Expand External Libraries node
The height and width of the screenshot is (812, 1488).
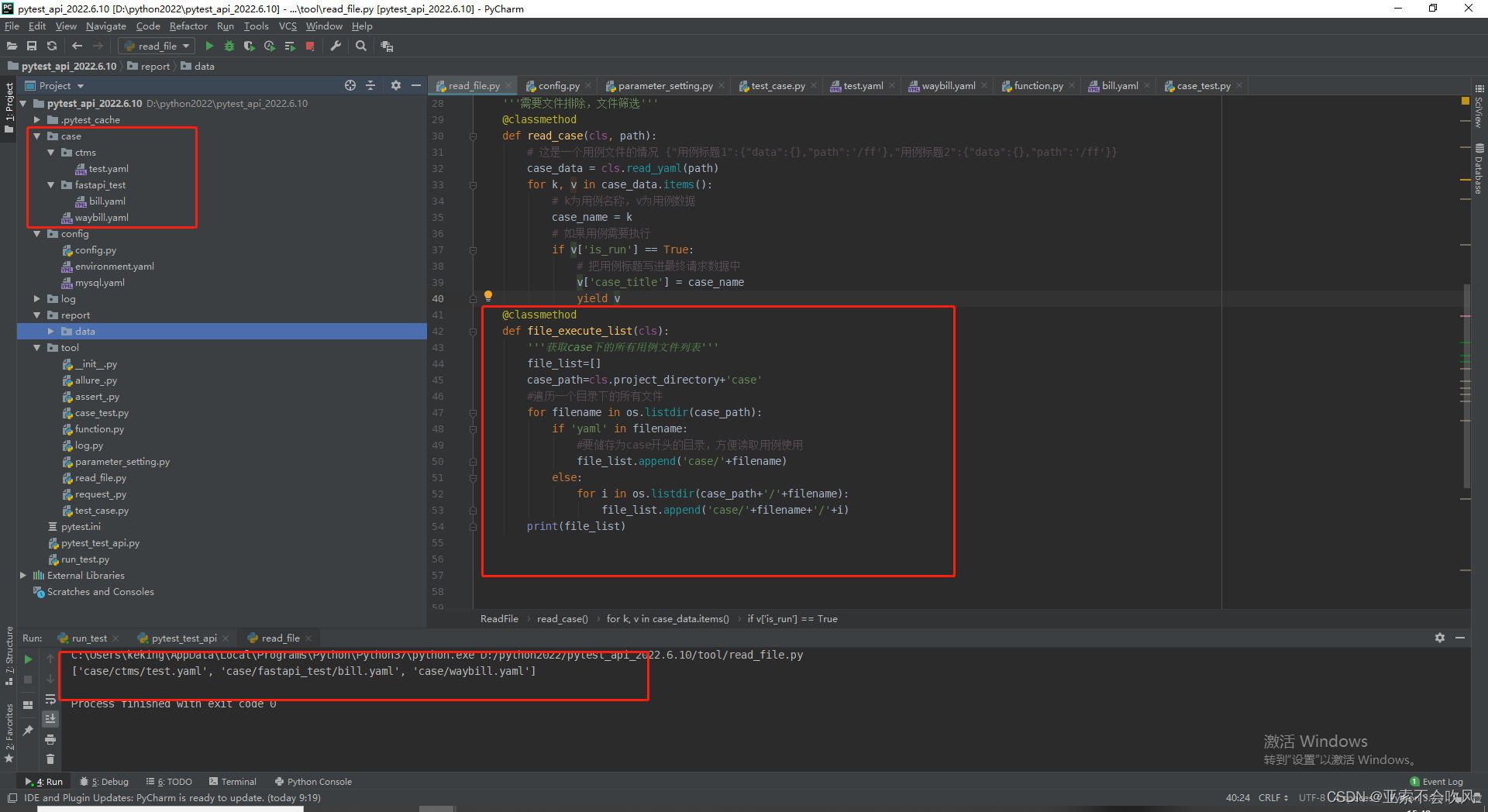pos(22,576)
